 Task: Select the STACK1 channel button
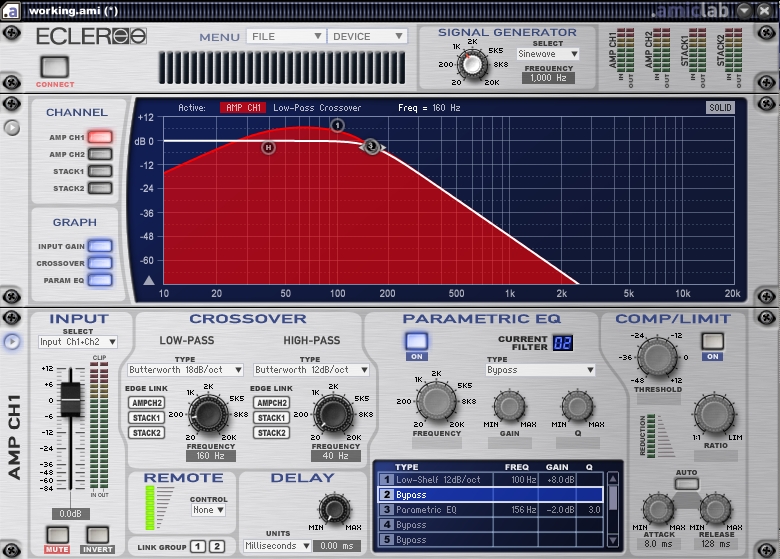click(x=100, y=171)
